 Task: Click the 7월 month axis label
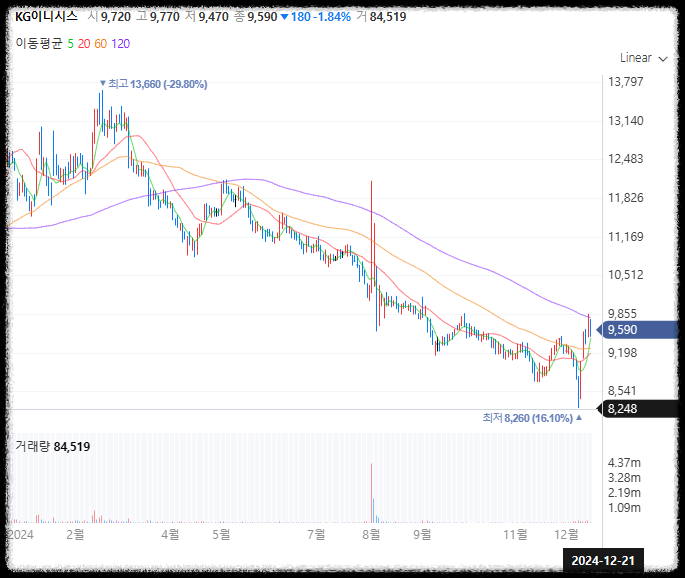(x=316, y=534)
